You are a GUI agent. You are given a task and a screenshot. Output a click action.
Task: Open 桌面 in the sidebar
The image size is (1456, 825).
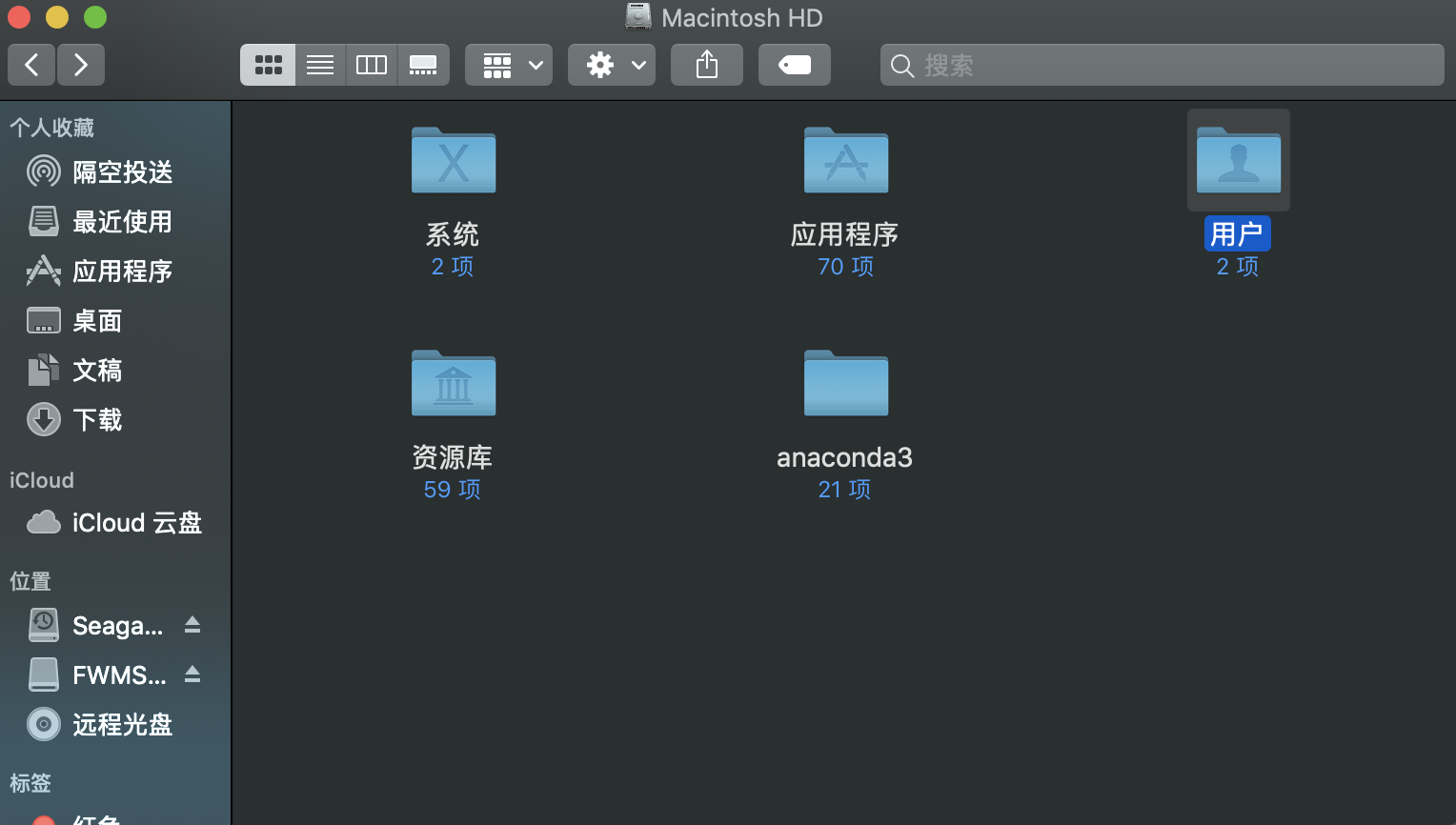[x=115, y=321]
